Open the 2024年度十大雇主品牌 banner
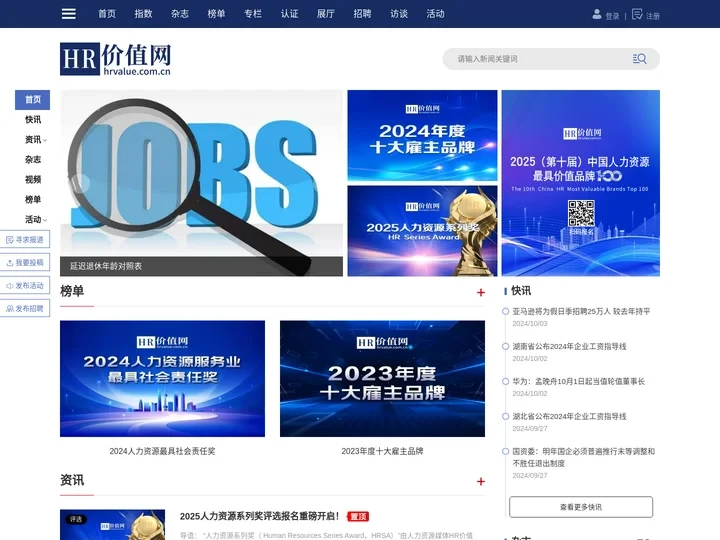Viewport: 720px width, 540px height. (422, 135)
